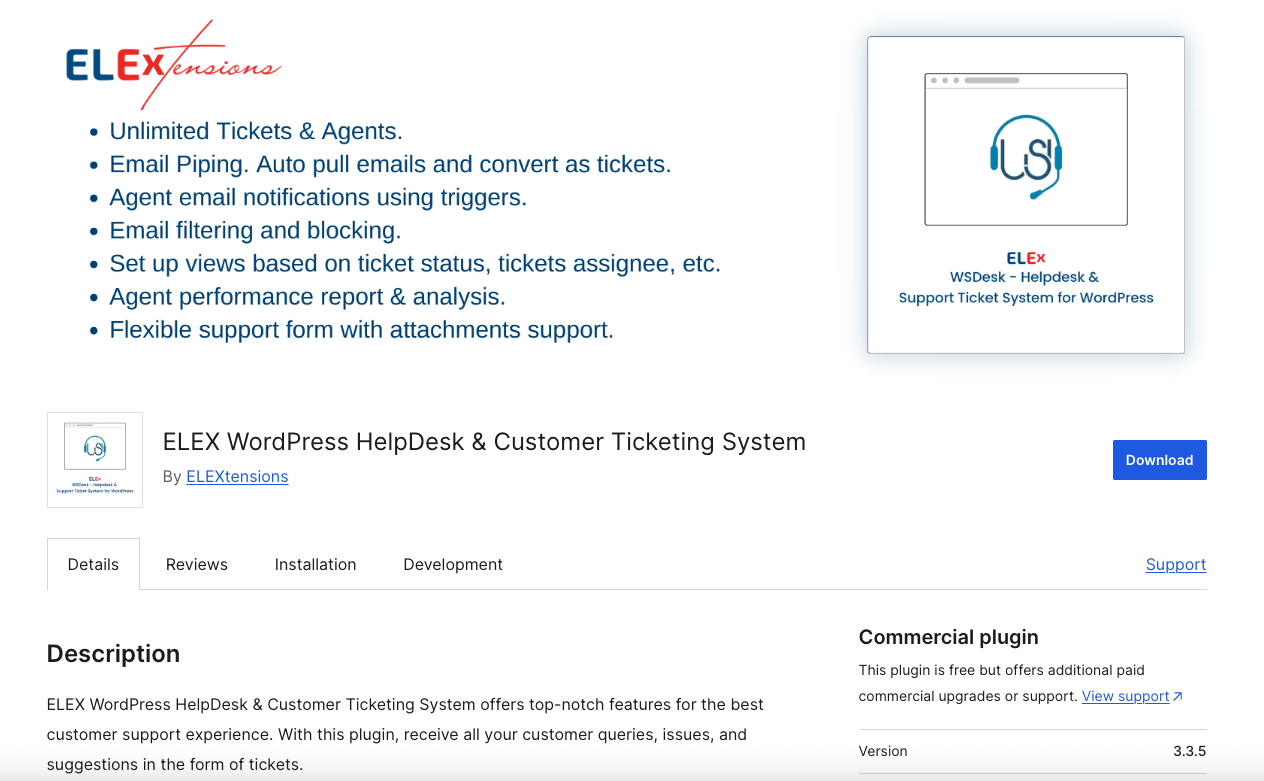Follow the View support link
This screenshot has height=781, width=1264.
pos(1125,696)
